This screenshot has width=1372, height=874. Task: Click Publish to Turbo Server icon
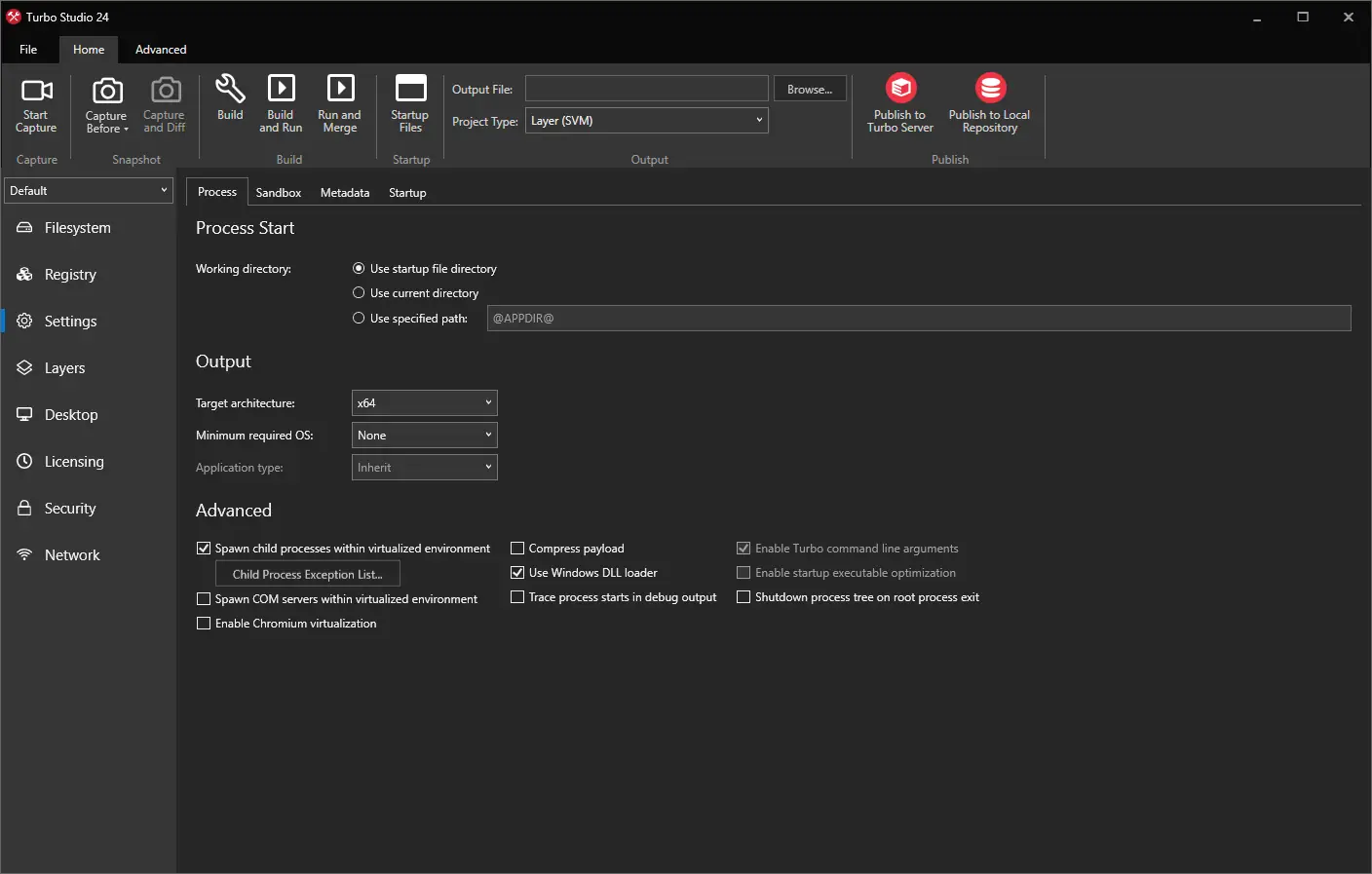coord(901,88)
